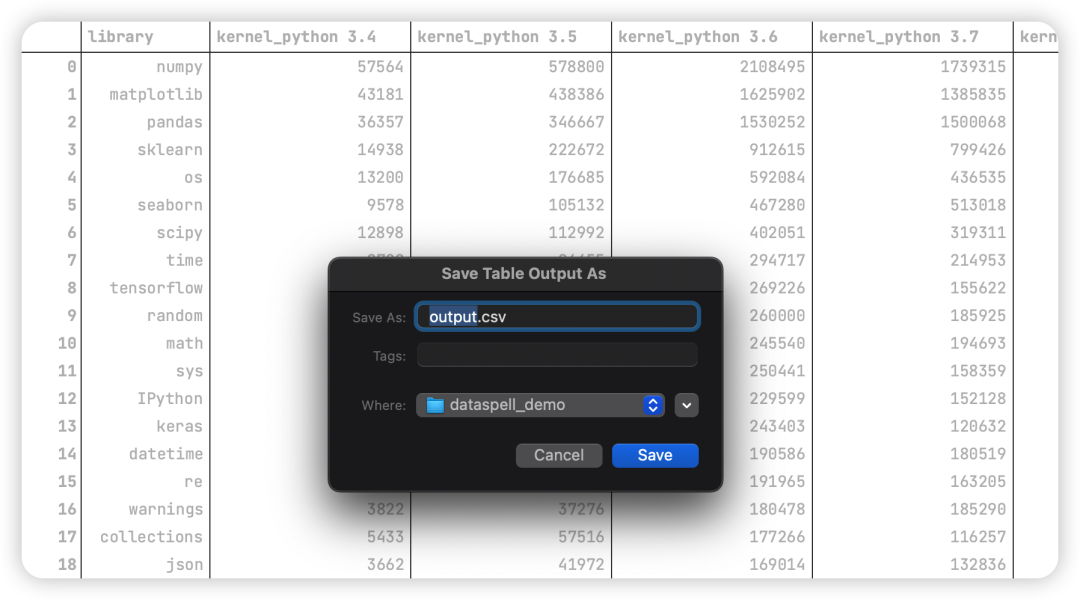Screen dimensions: 1080x600
Task: Expand the full file browser chevron
Action: 687,405
